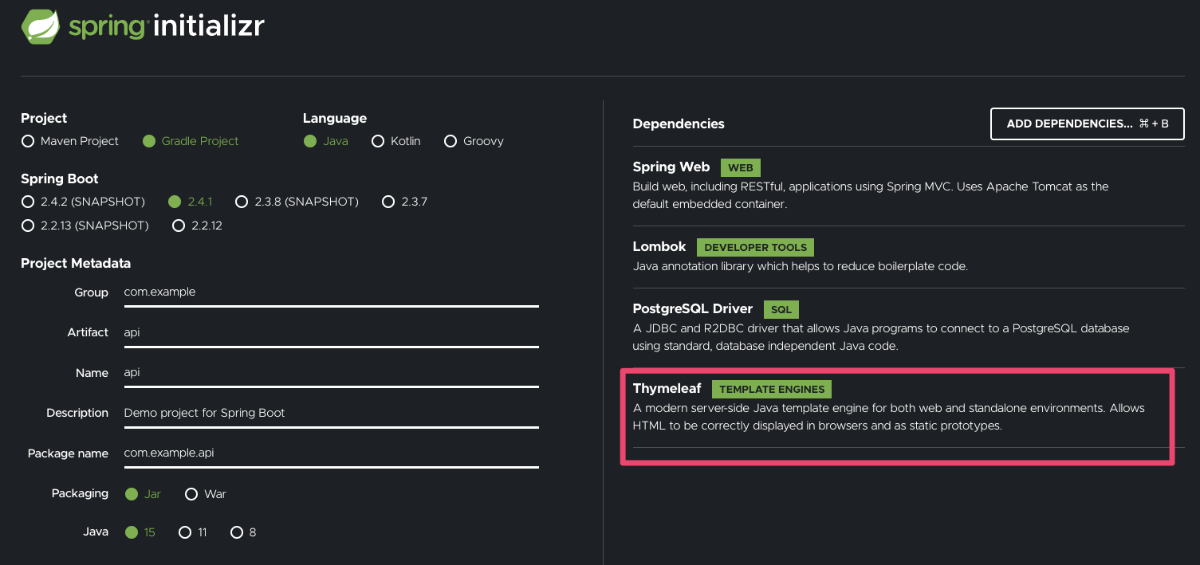
Task: Click the Spring Initializr logo
Action: (143, 25)
